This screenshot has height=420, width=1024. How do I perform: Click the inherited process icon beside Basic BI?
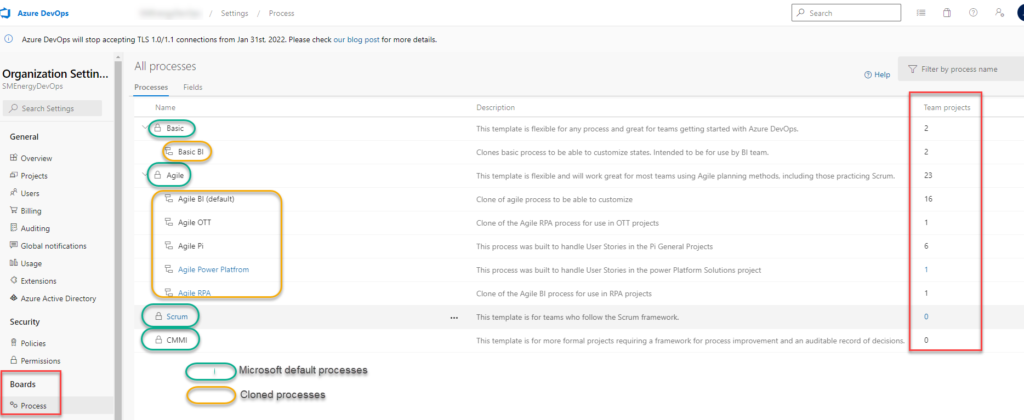pyautogui.click(x=169, y=152)
